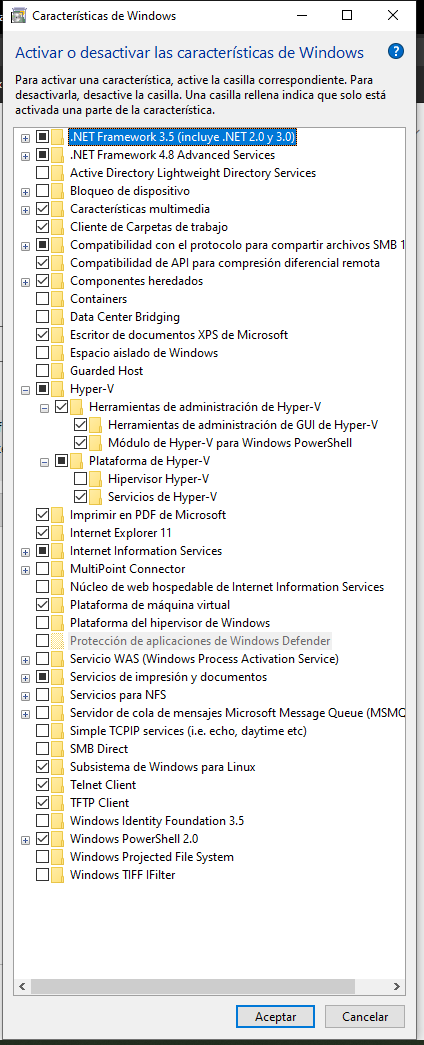Click the blue help question mark icon
Viewport: 424px width, 1045px height.
[x=395, y=51]
